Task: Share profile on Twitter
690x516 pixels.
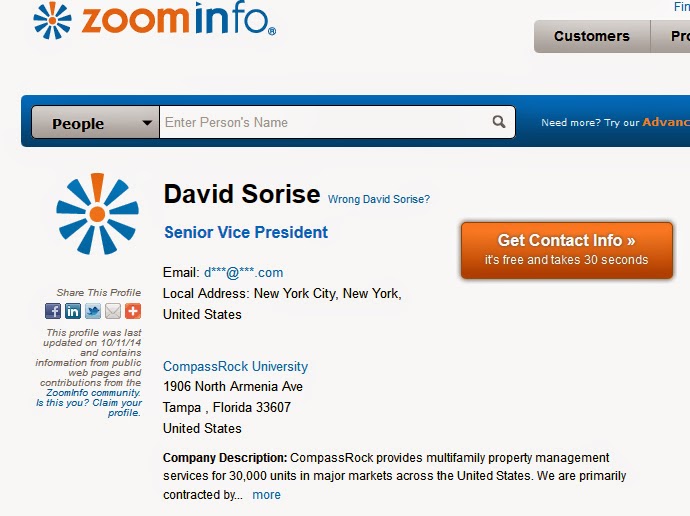Action: coord(93,311)
